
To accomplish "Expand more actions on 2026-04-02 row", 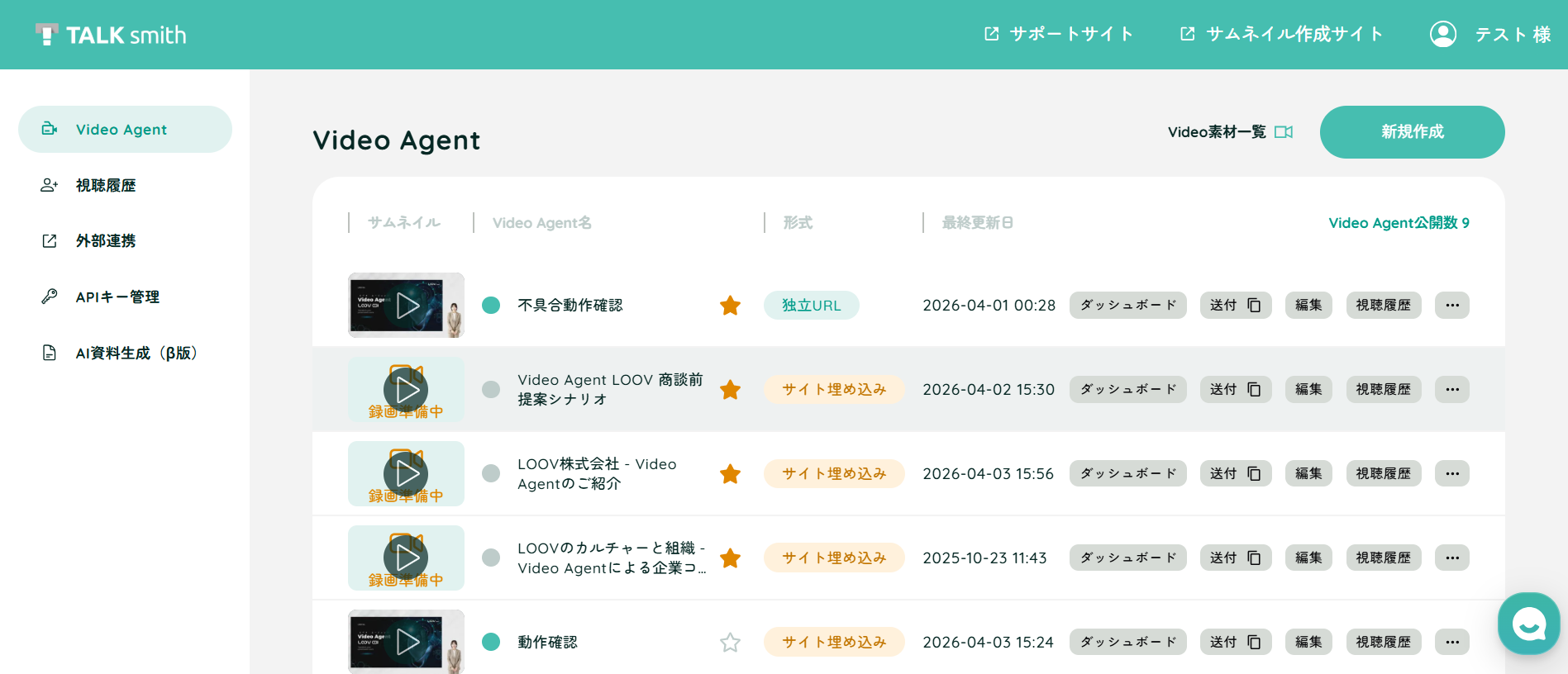I will 1452,390.
